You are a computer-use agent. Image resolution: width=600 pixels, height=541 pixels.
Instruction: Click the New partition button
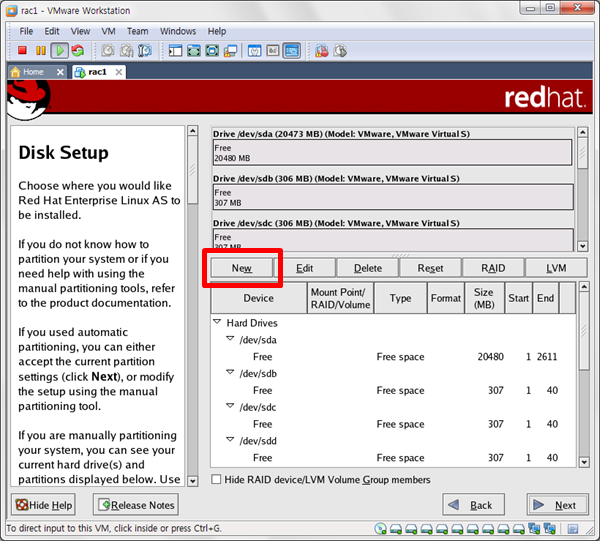pos(242,268)
